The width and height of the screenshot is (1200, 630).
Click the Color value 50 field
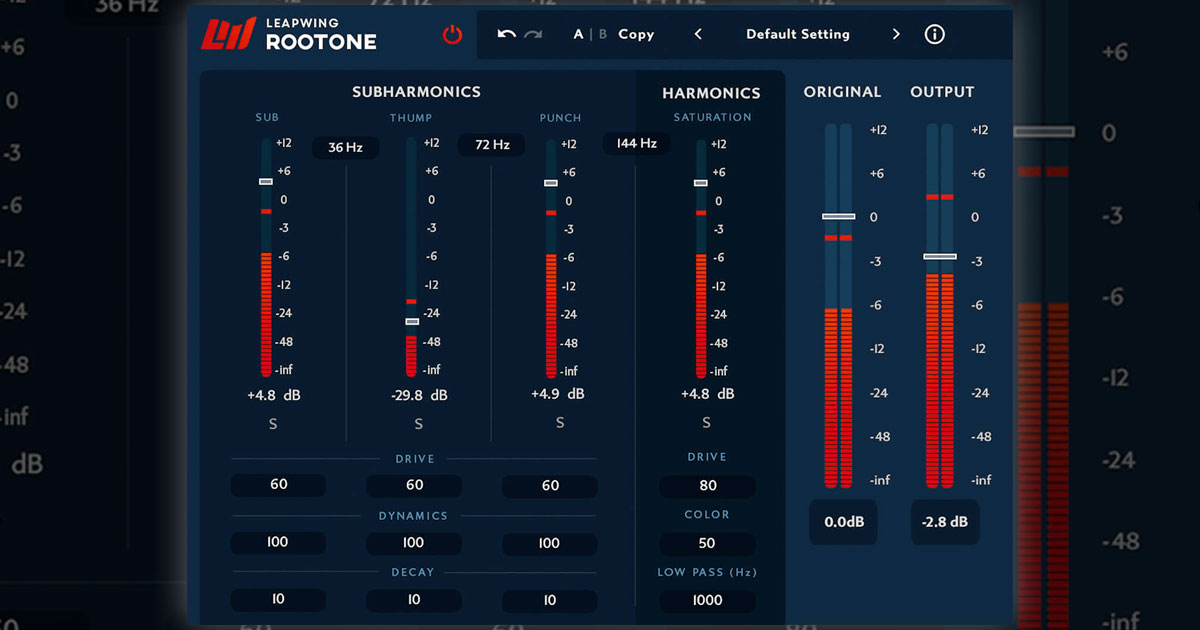pyautogui.click(x=707, y=543)
